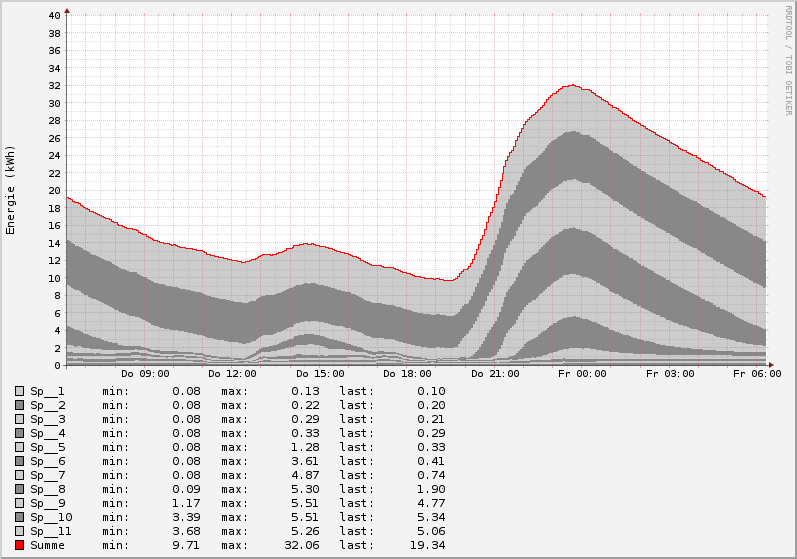Click the 40 tick on the y-axis

(55, 16)
